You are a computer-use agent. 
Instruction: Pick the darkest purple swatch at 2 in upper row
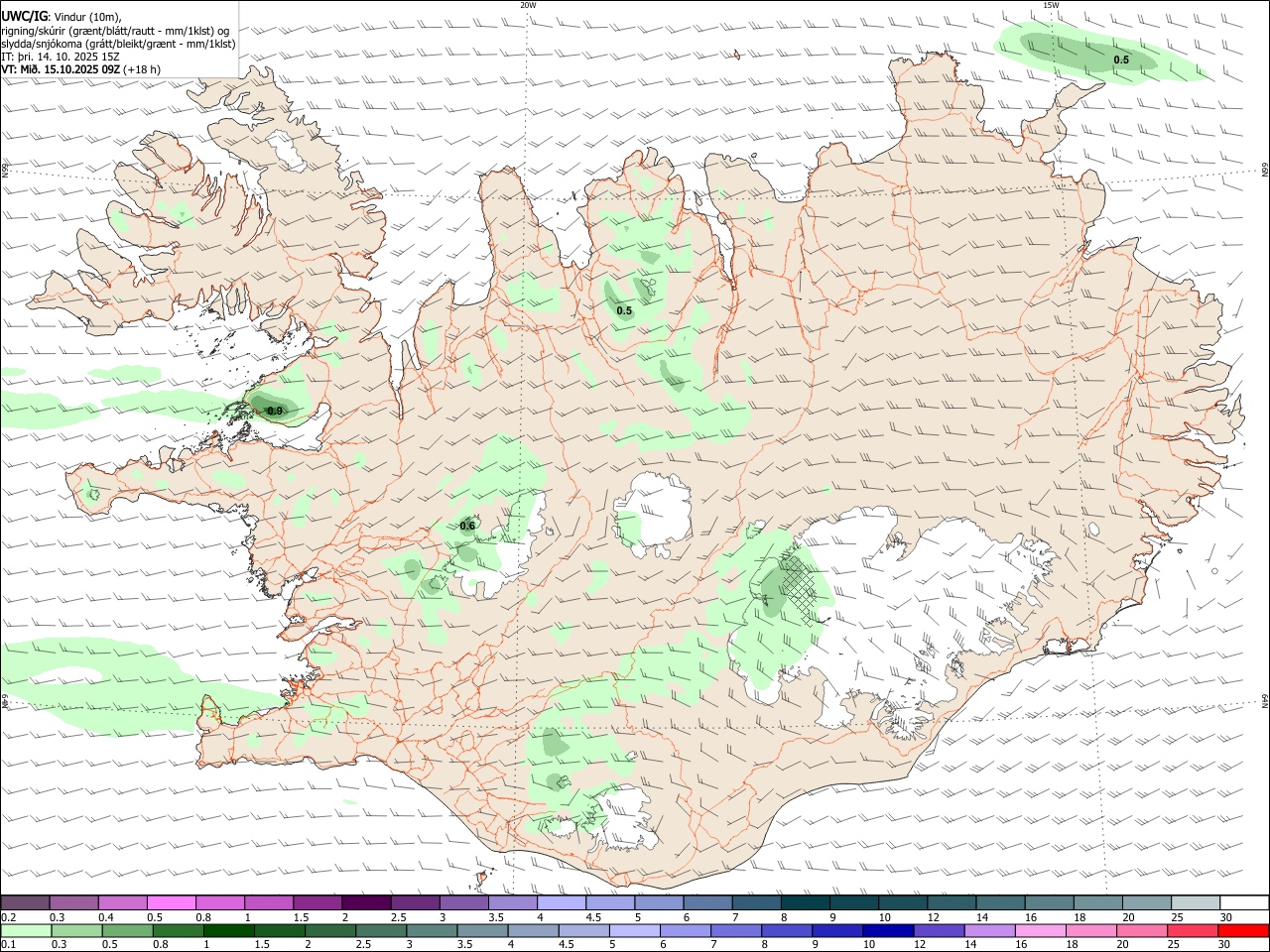[x=365, y=903]
